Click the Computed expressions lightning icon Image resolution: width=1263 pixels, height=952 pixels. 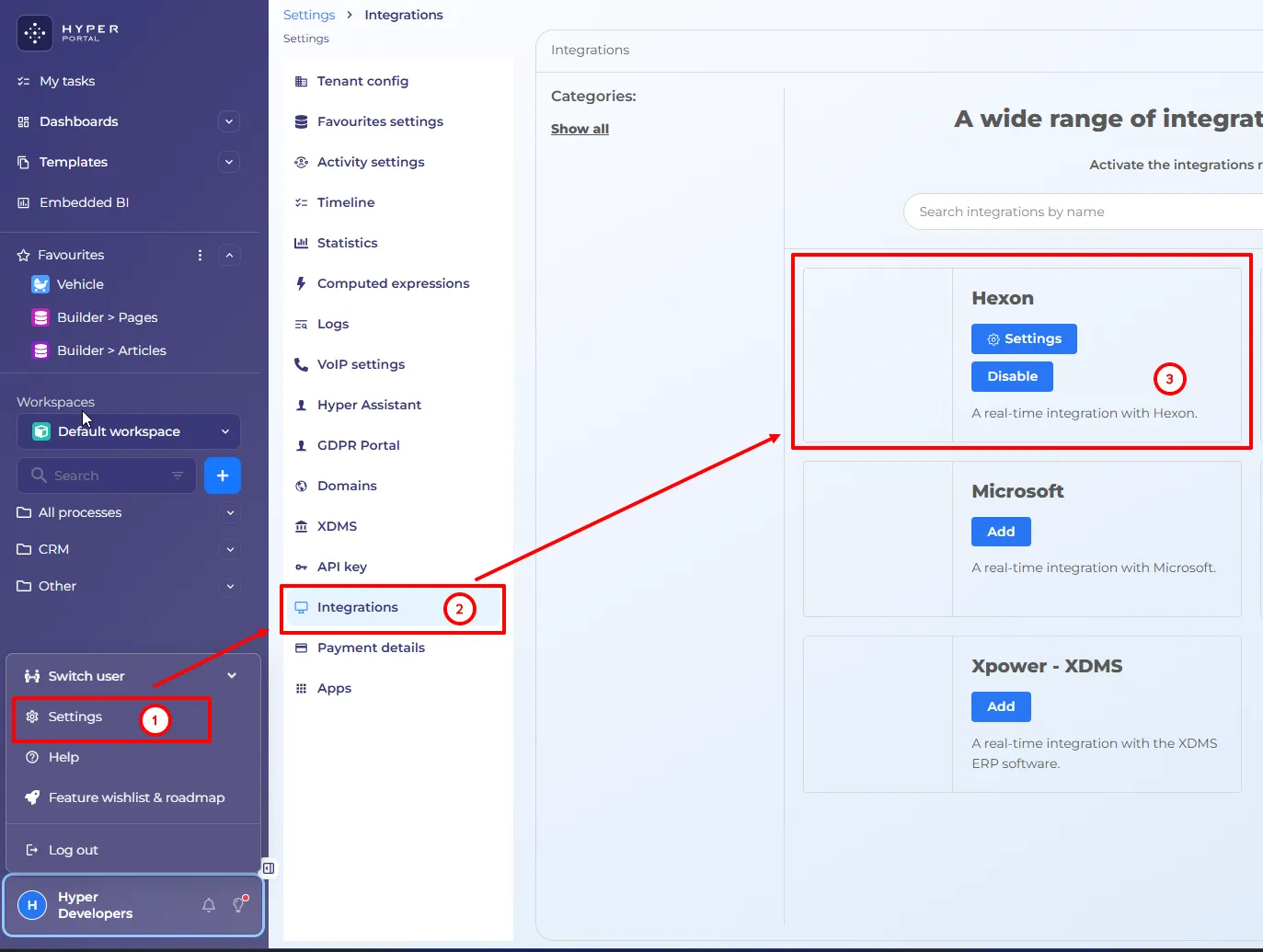coord(301,283)
